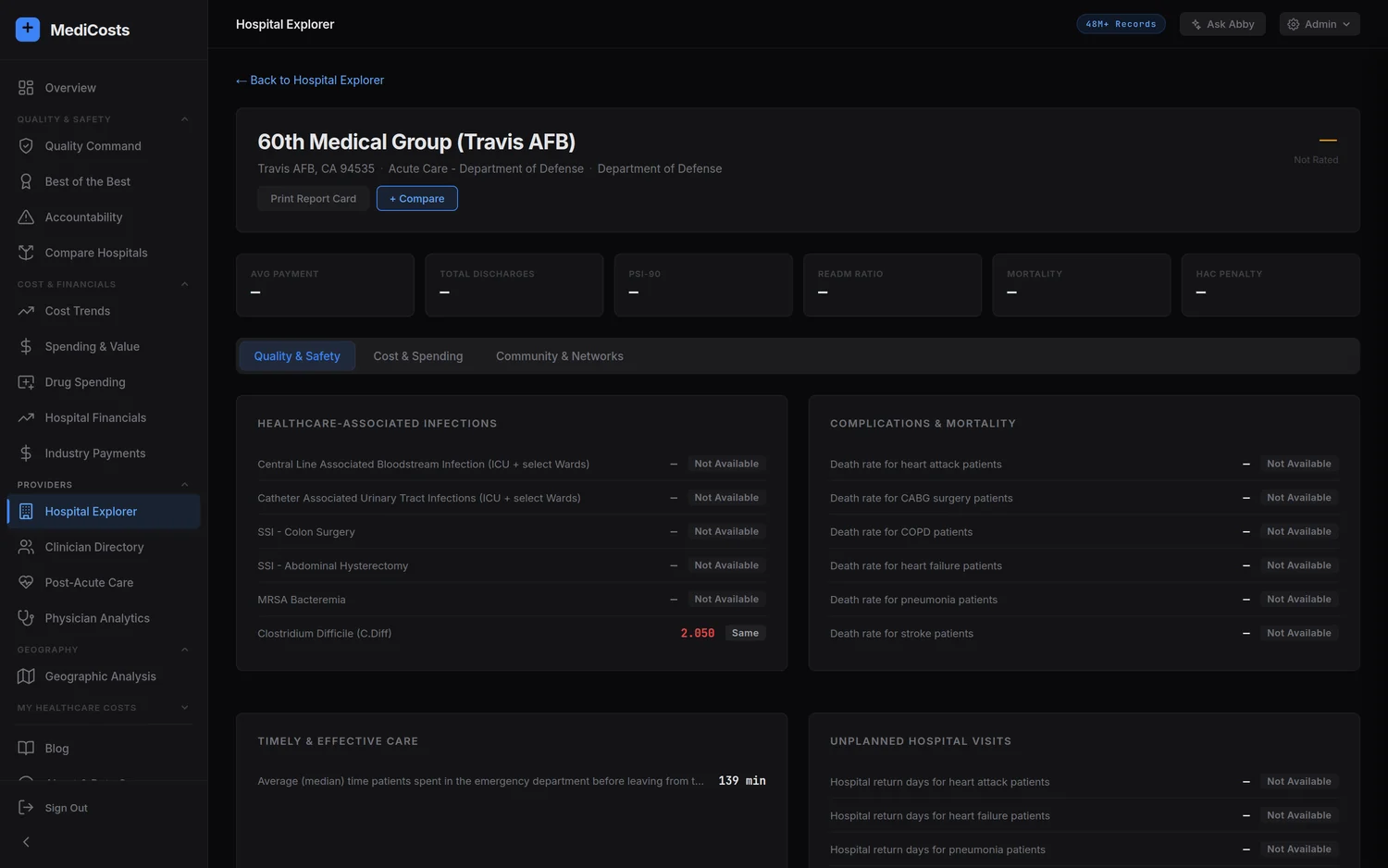Expand the My Healthcare Costs section

[184, 708]
